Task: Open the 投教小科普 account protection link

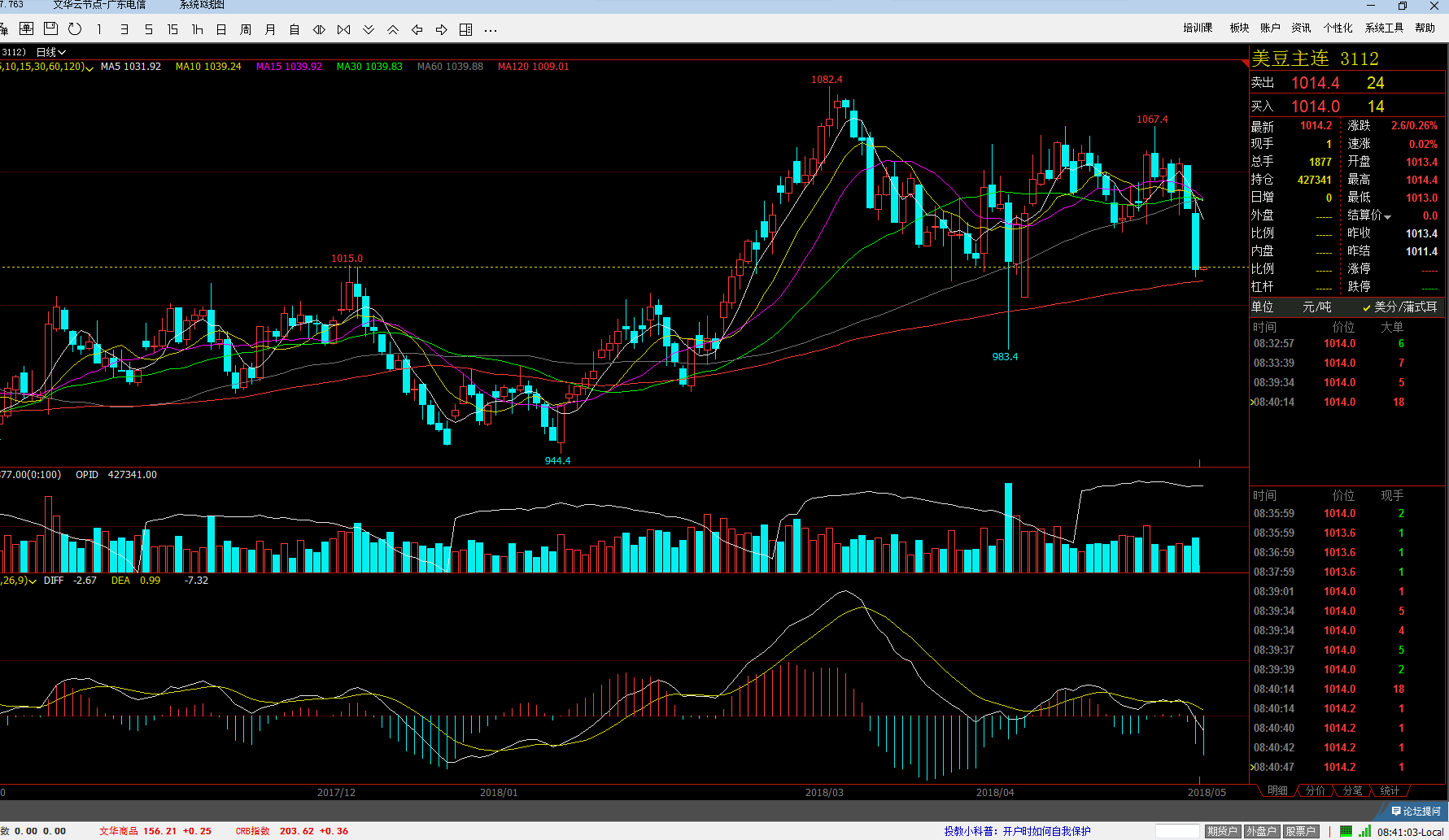Action: click(1017, 831)
